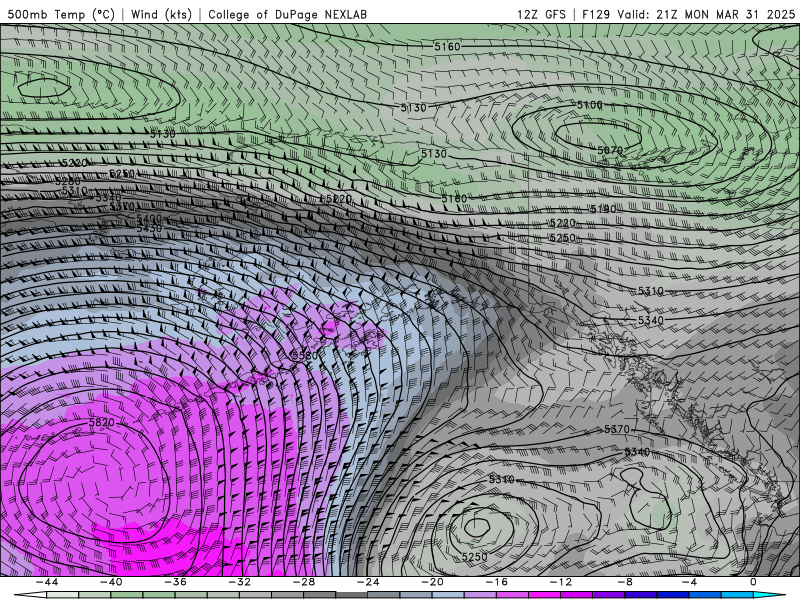
Task: Click 'College of DuPage NEXLAB' header text
Action: (x=287, y=14)
